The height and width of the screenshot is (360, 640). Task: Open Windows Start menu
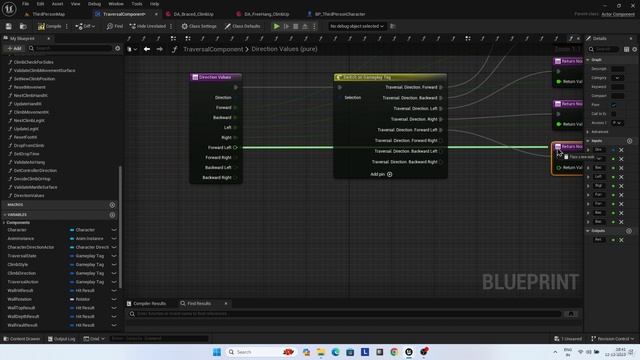tap(217, 352)
